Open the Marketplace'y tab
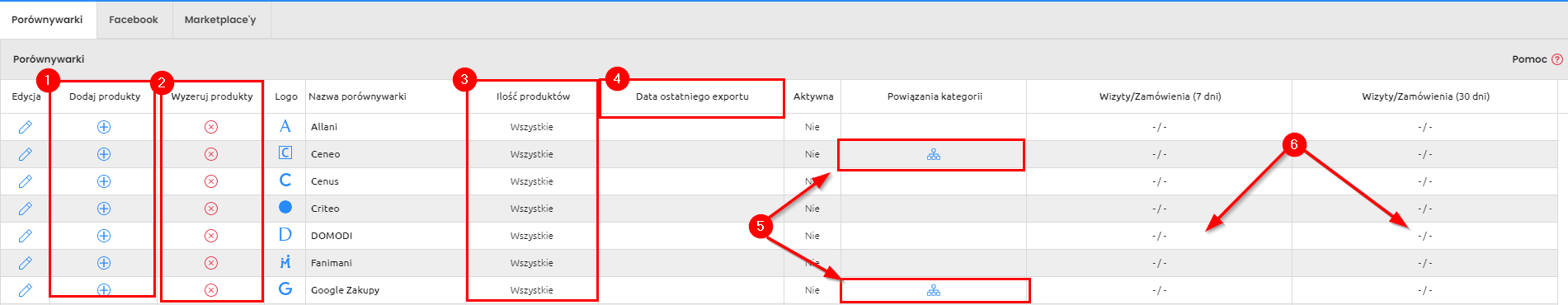The image size is (1568, 305). point(220,20)
